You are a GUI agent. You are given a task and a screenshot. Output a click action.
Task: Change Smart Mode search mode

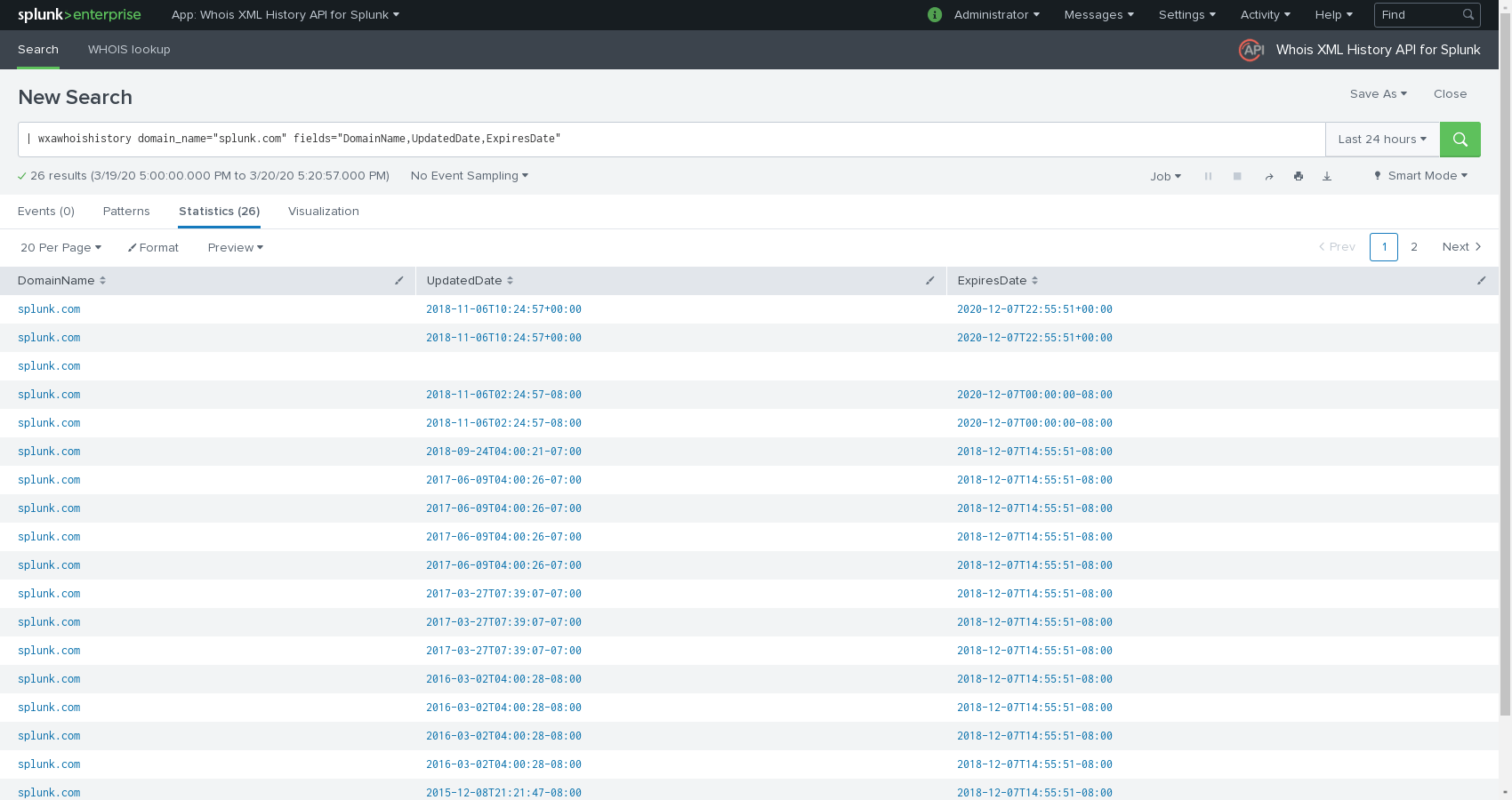1420,176
